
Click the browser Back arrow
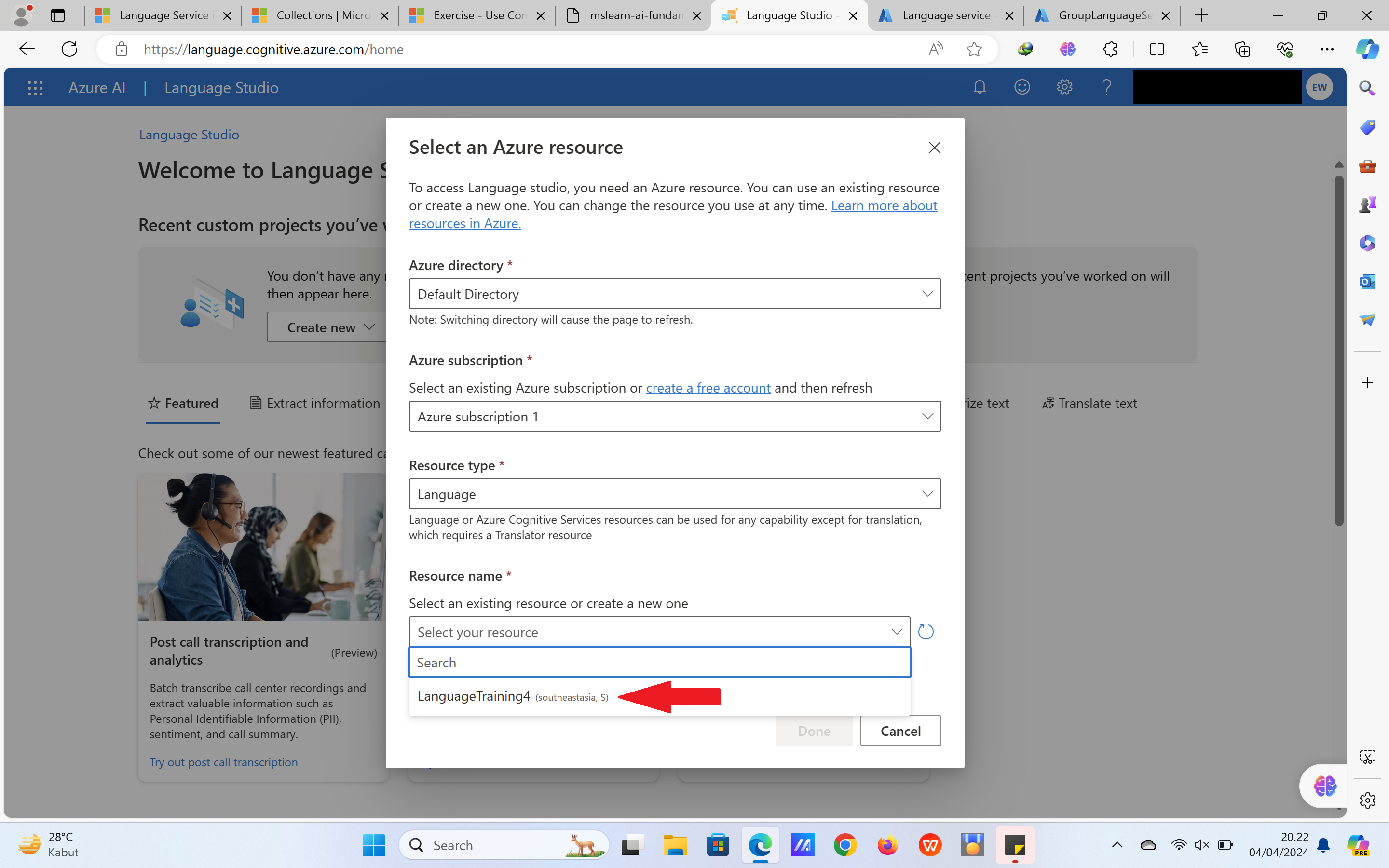click(27, 49)
